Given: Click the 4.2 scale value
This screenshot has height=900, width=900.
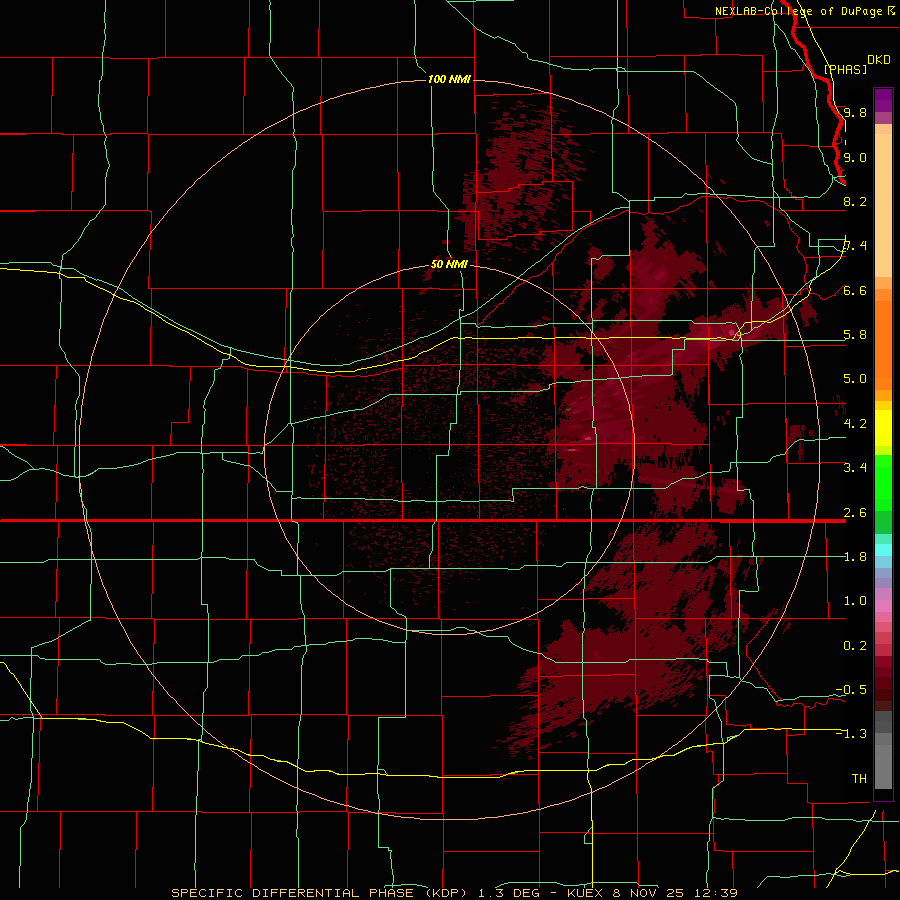Looking at the screenshot, I should pos(855,424).
